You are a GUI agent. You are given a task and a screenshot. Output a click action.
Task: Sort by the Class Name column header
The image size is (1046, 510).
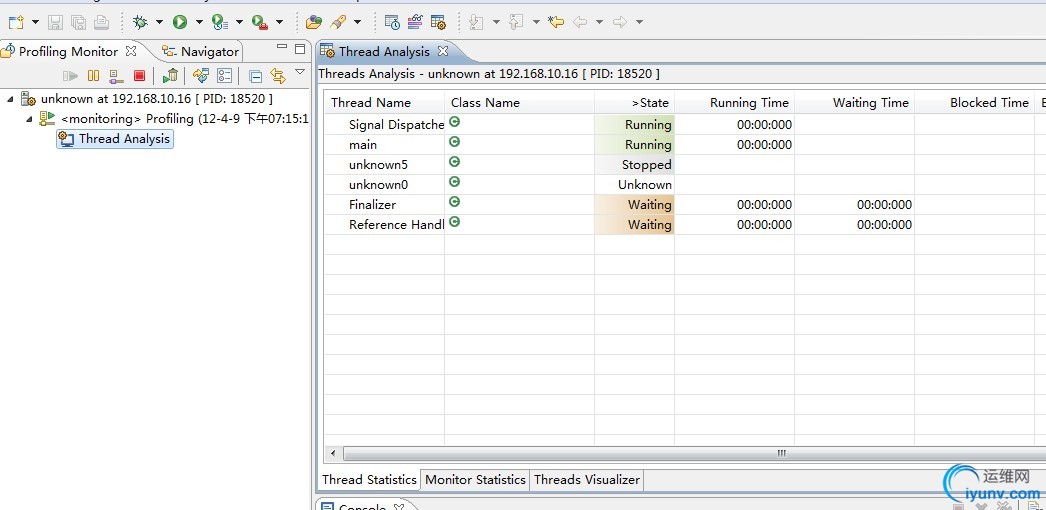click(x=520, y=103)
